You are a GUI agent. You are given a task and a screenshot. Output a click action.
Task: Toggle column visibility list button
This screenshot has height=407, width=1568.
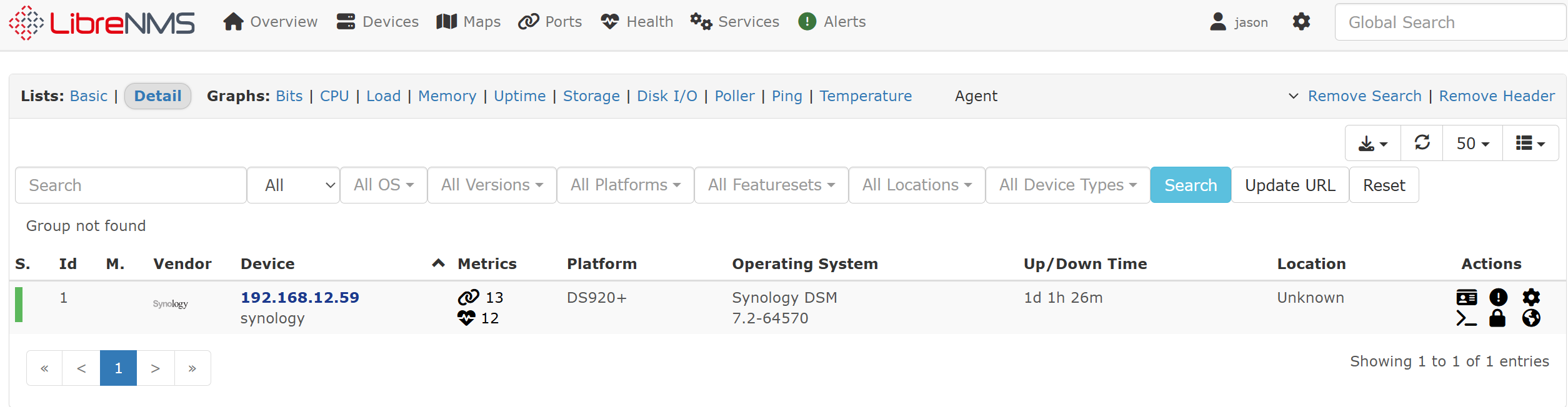1529,143
